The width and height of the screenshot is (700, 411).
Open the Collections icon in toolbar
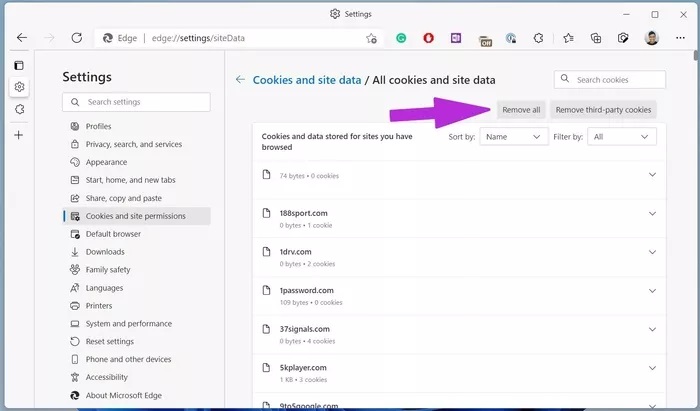tap(596, 38)
